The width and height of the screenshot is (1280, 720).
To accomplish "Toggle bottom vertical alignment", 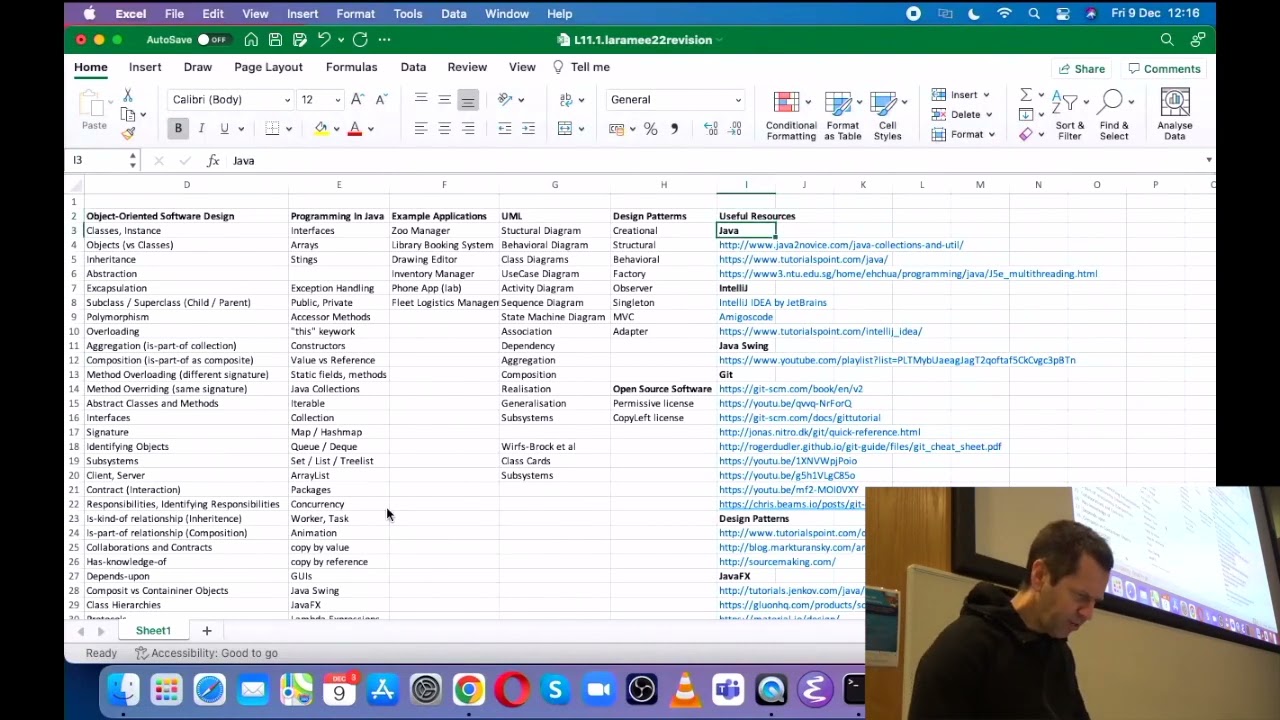I will [467, 99].
